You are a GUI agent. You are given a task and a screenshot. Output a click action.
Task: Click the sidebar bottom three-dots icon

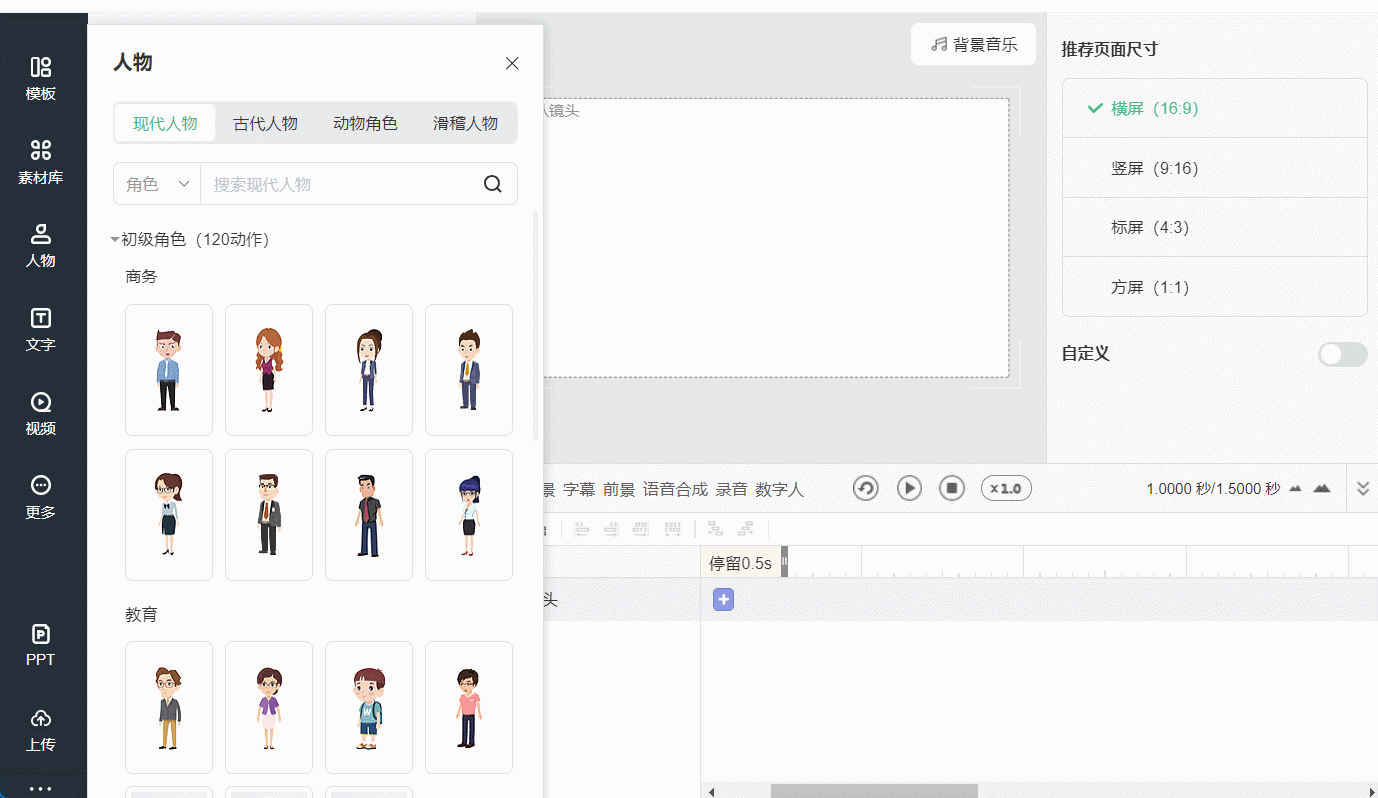(x=41, y=788)
